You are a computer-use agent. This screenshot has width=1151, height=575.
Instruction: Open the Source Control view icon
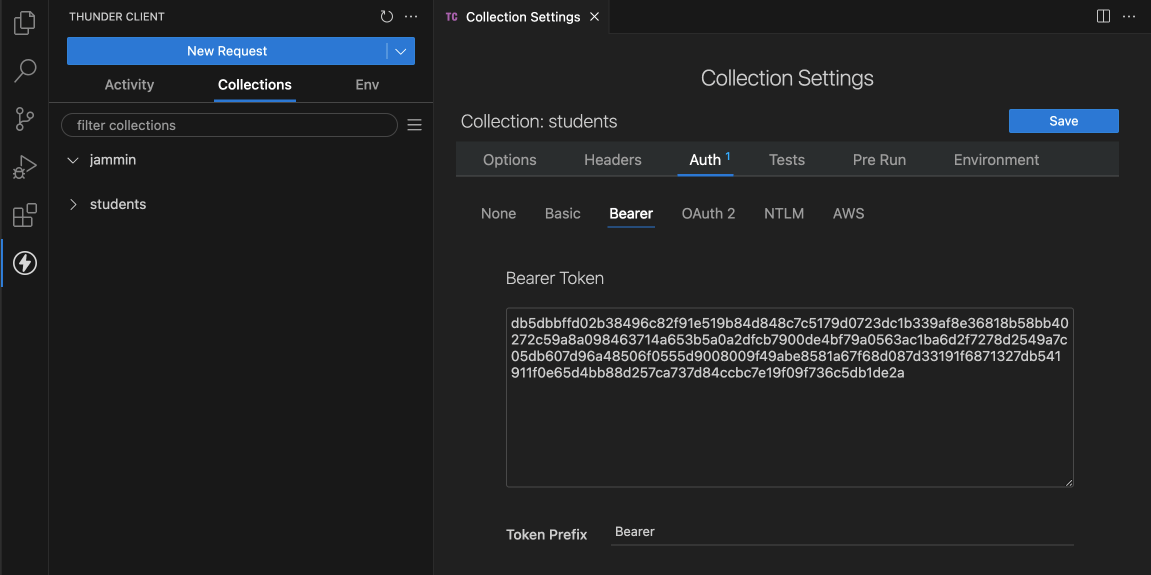coord(25,119)
